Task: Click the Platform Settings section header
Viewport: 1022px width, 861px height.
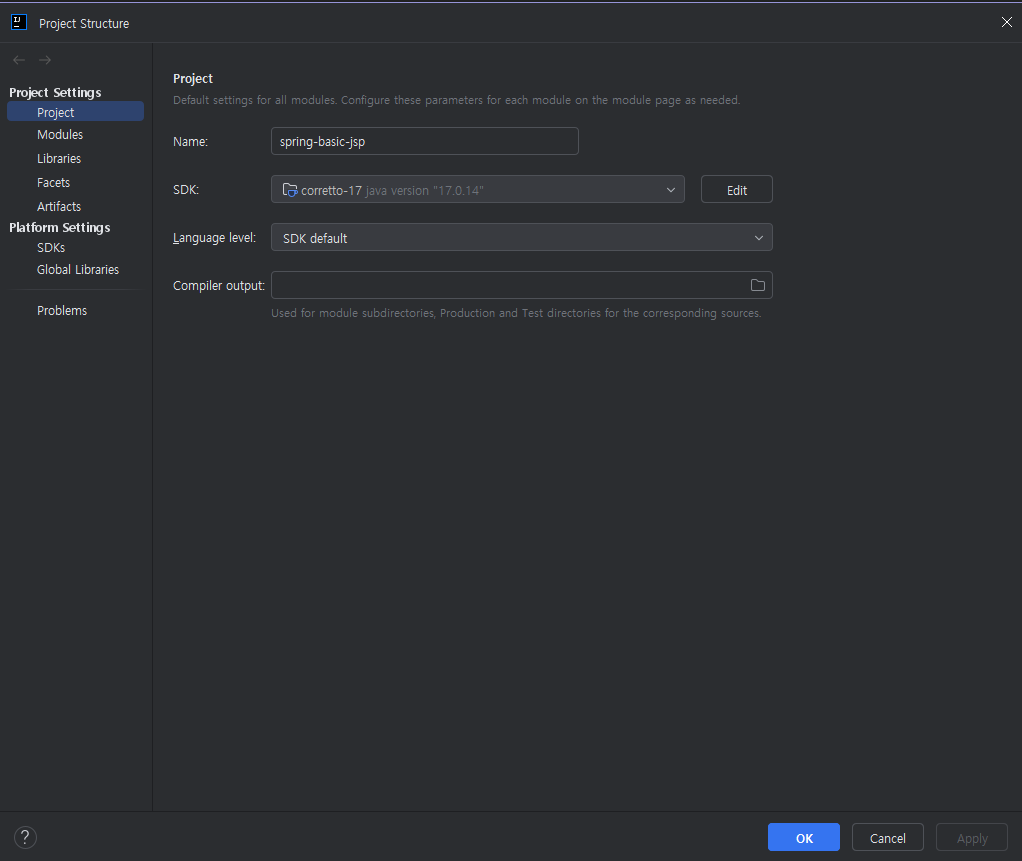Action: [59, 227]
